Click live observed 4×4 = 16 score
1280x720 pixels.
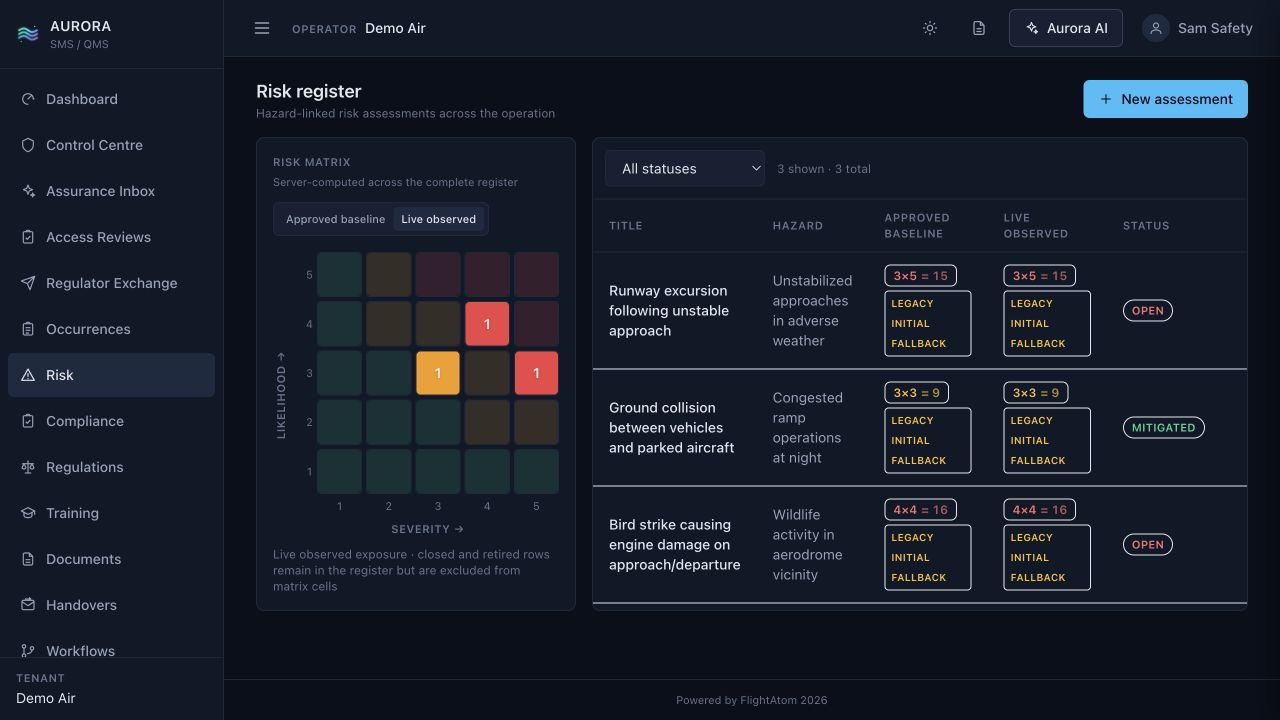1040,510
